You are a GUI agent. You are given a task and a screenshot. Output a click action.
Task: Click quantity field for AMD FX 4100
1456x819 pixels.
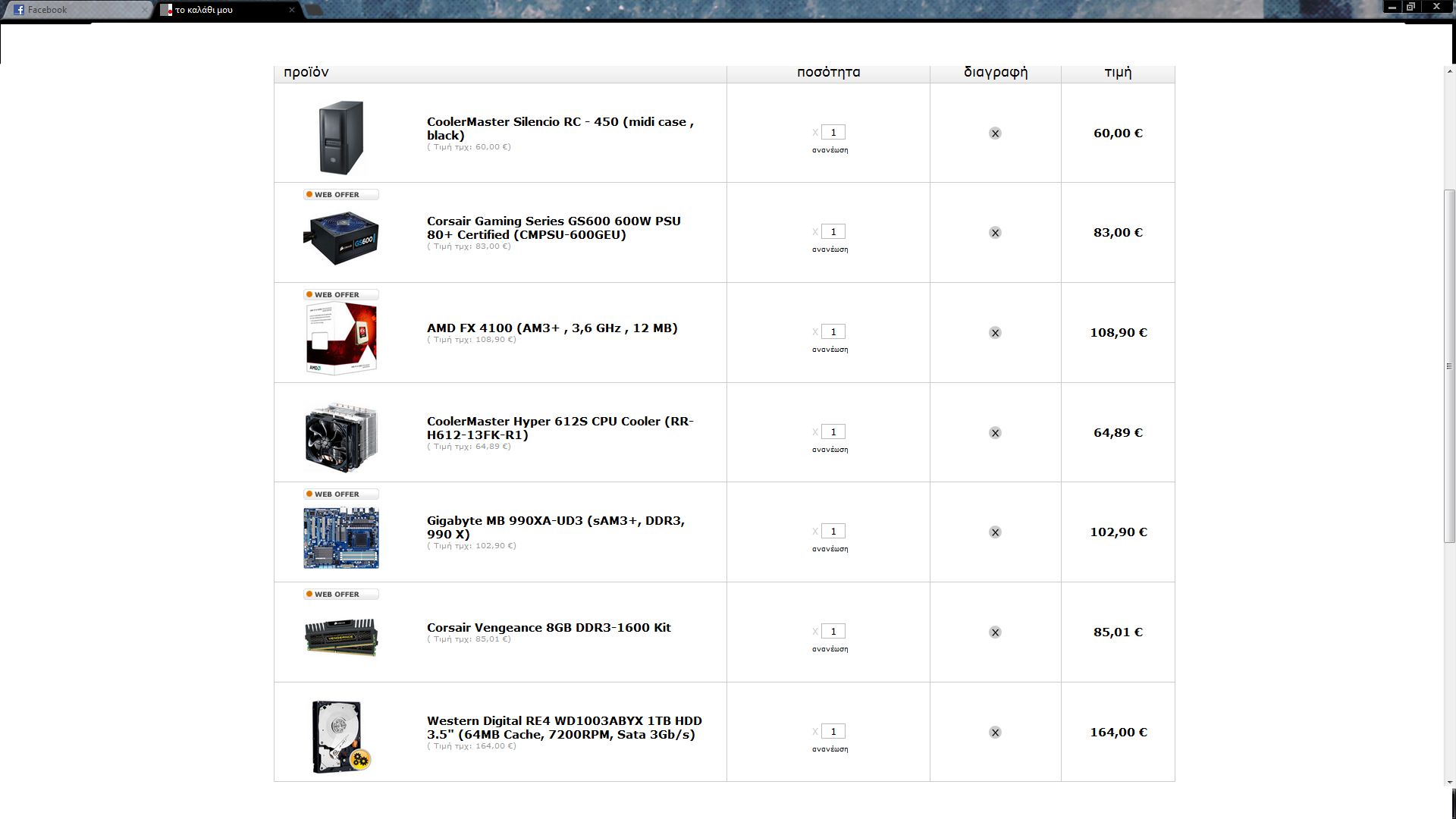point(833,331)
